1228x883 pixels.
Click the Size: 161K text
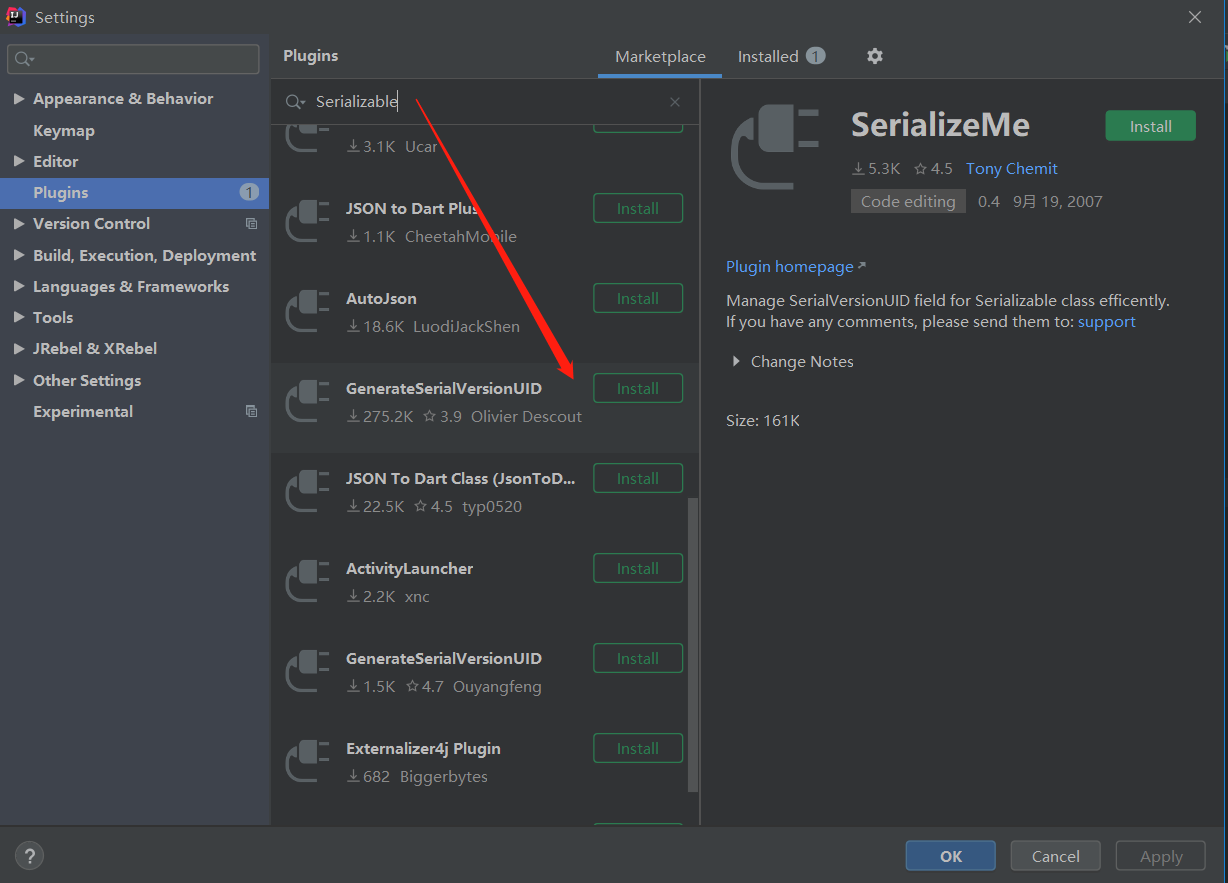(763, 421)
